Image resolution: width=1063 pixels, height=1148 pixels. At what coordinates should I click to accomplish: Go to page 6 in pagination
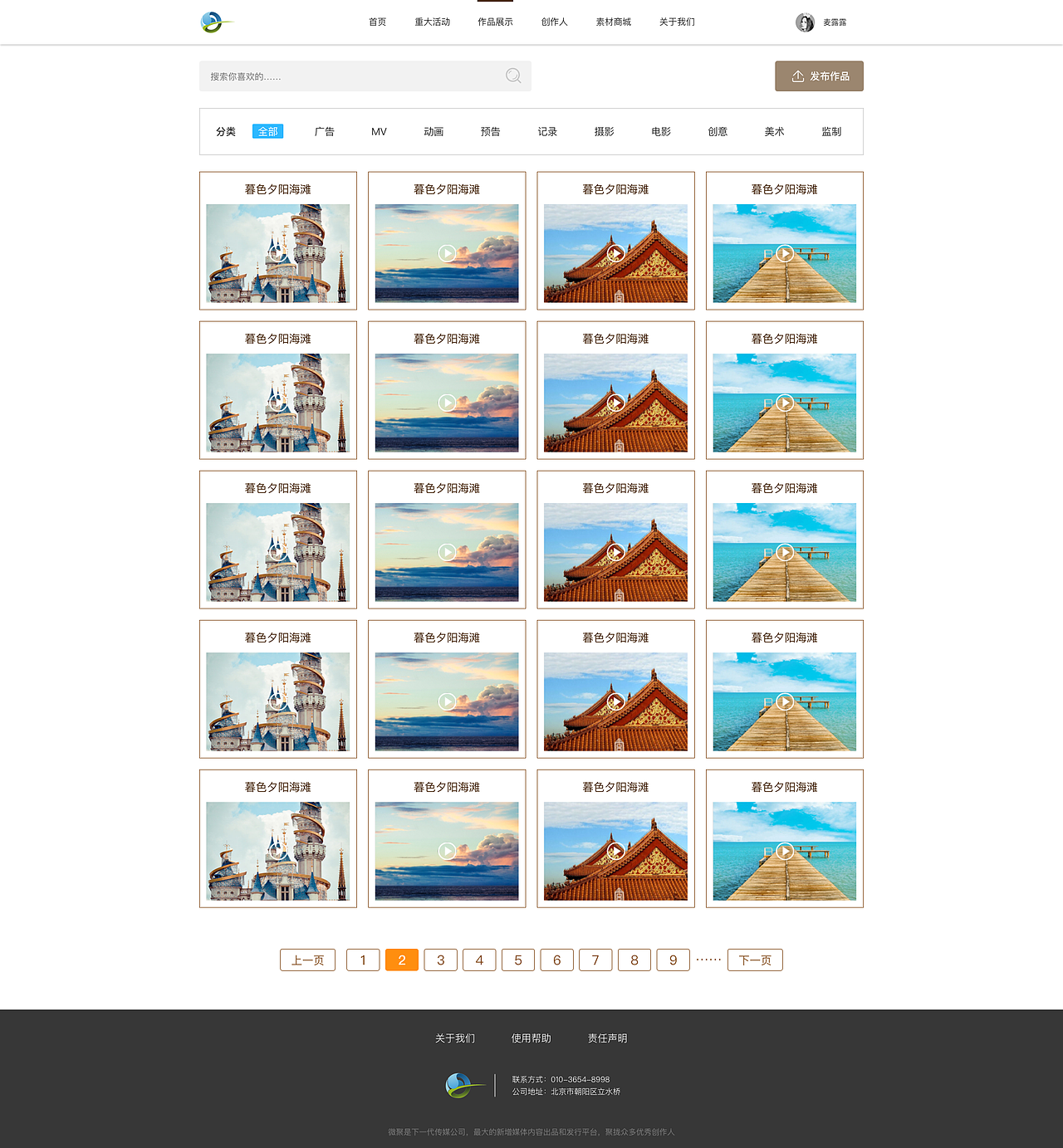coord(557,960)
